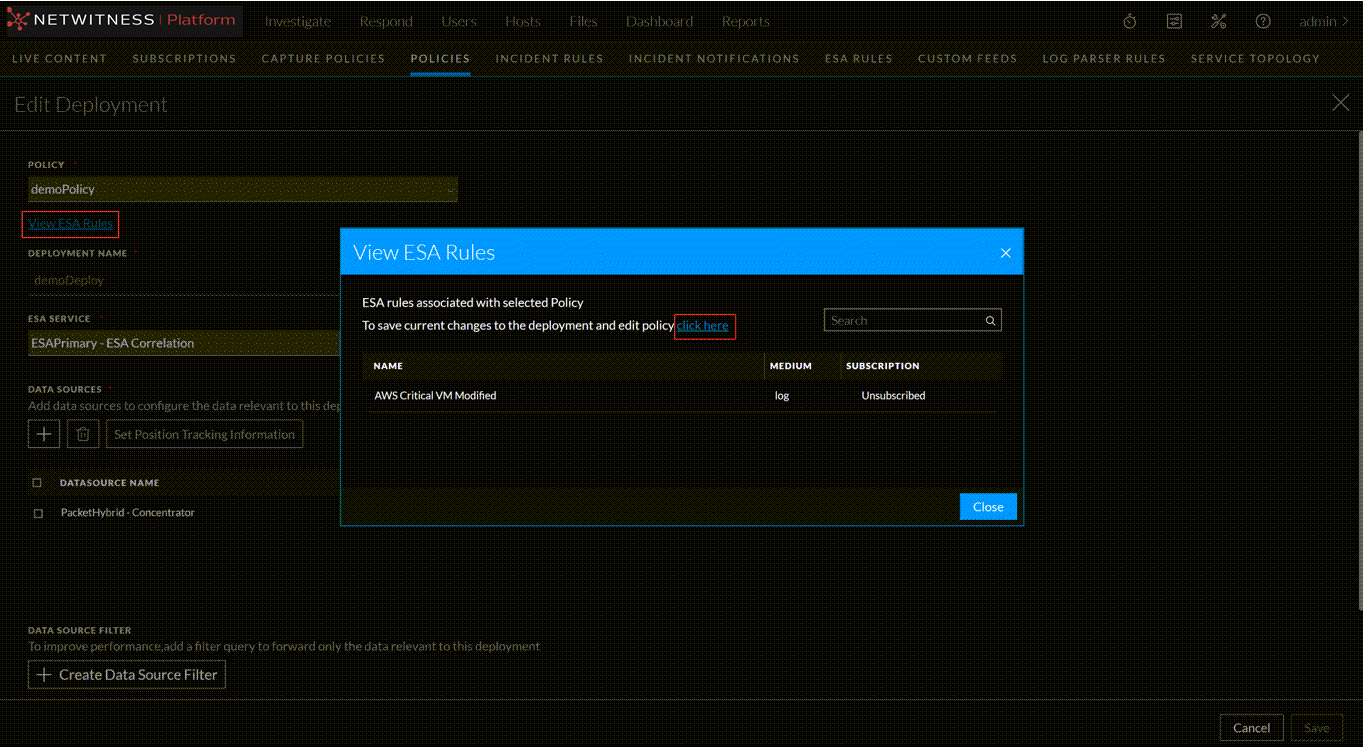1363x747 pixels.
Task: Open the jobs list icon
Action: 1174,21
